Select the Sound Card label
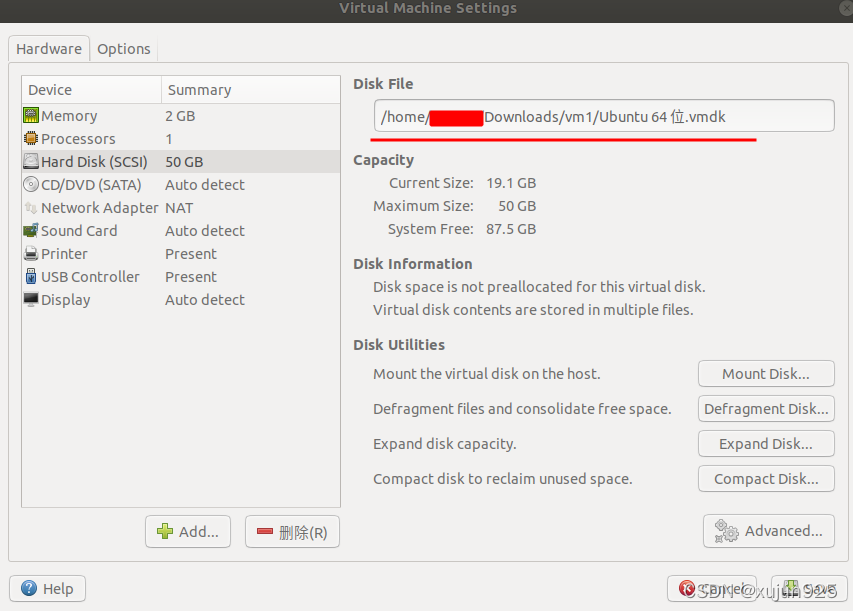 pyautogui.click(x=79, y=230)
